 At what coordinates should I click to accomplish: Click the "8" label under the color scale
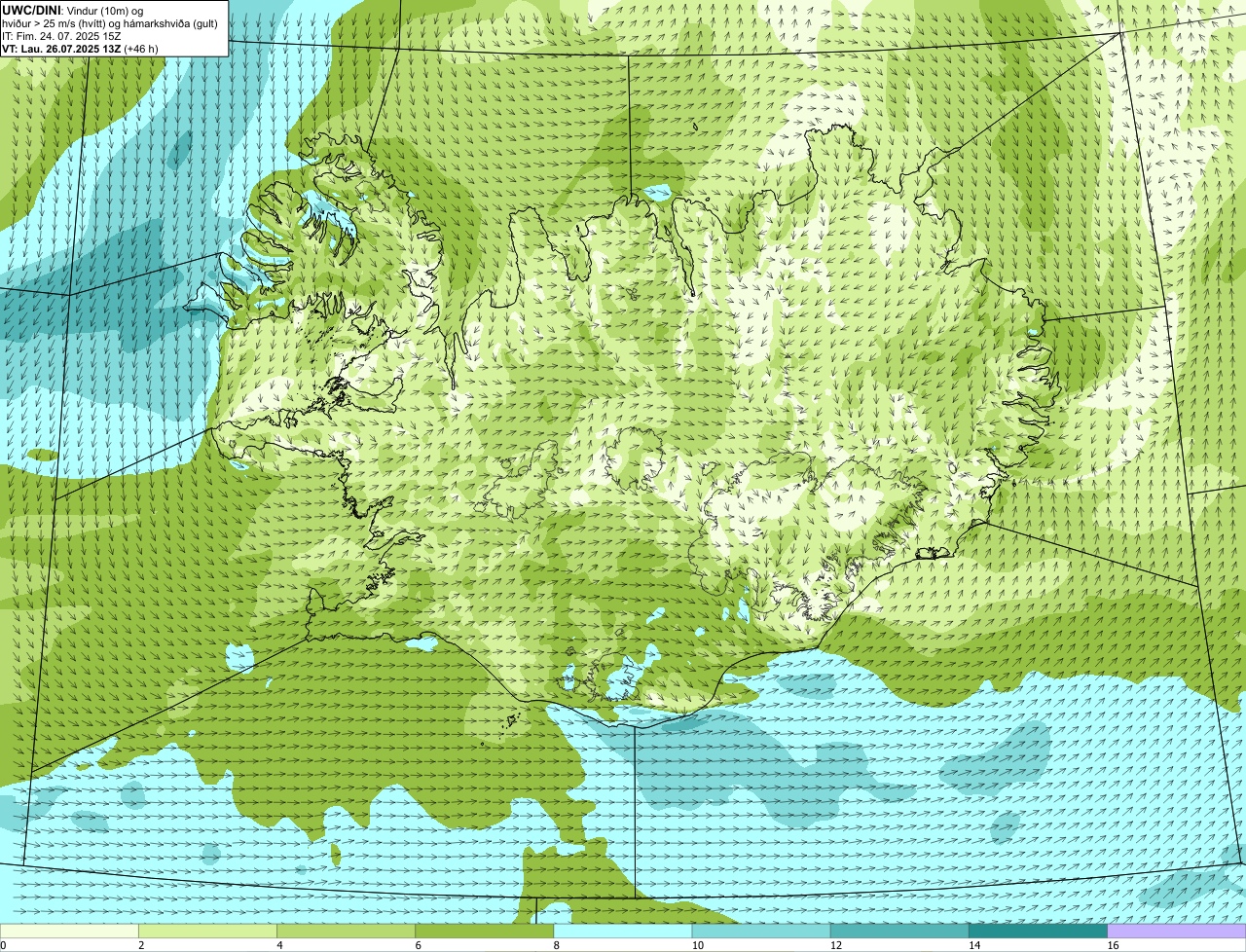pyautogui.click(x=556, y=945)
